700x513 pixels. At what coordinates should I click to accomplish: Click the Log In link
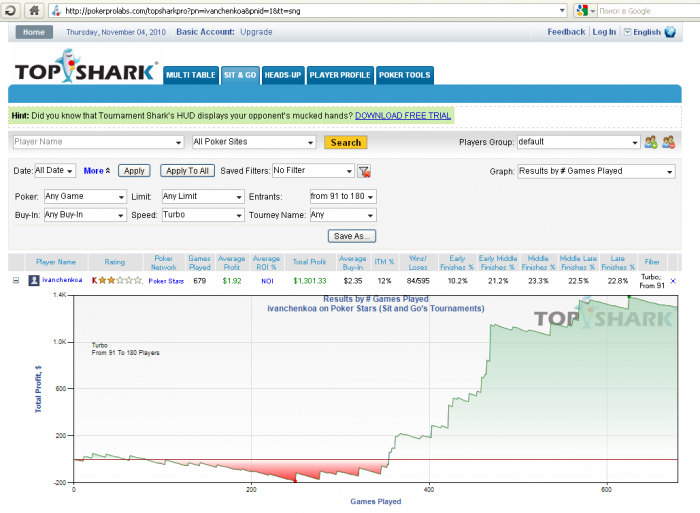604,32
